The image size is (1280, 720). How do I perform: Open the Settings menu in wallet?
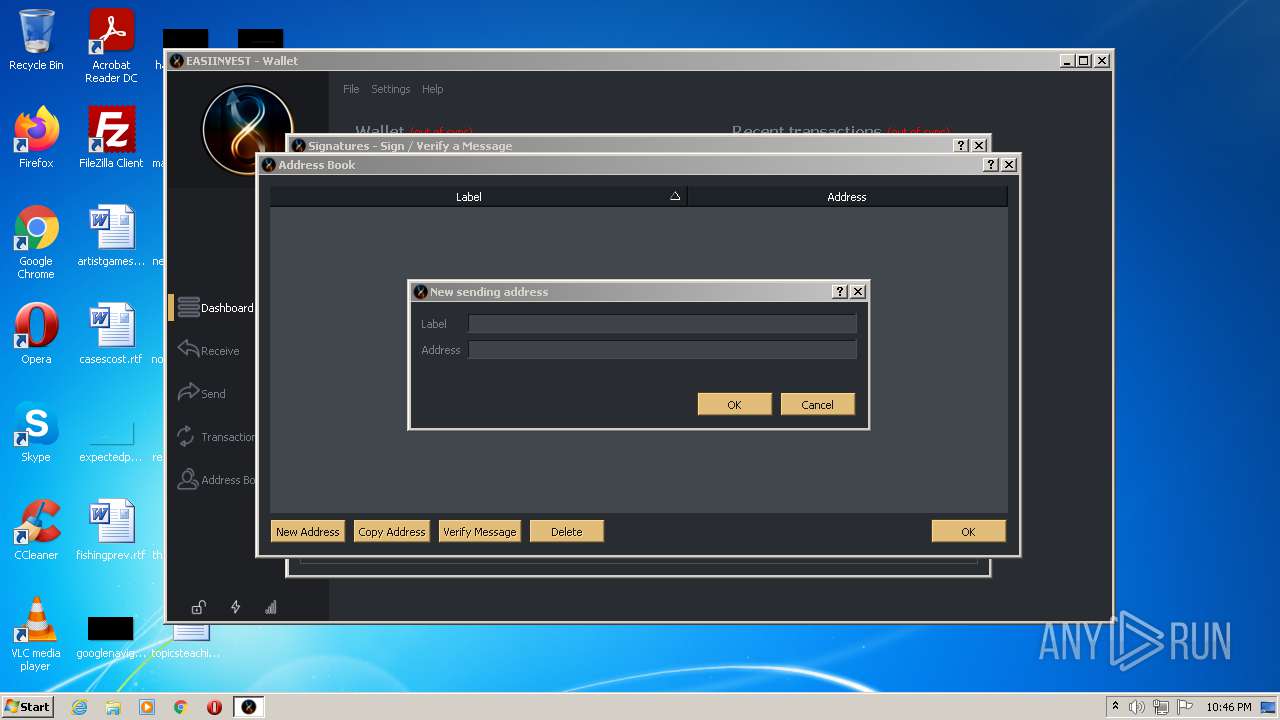point(391,89)
